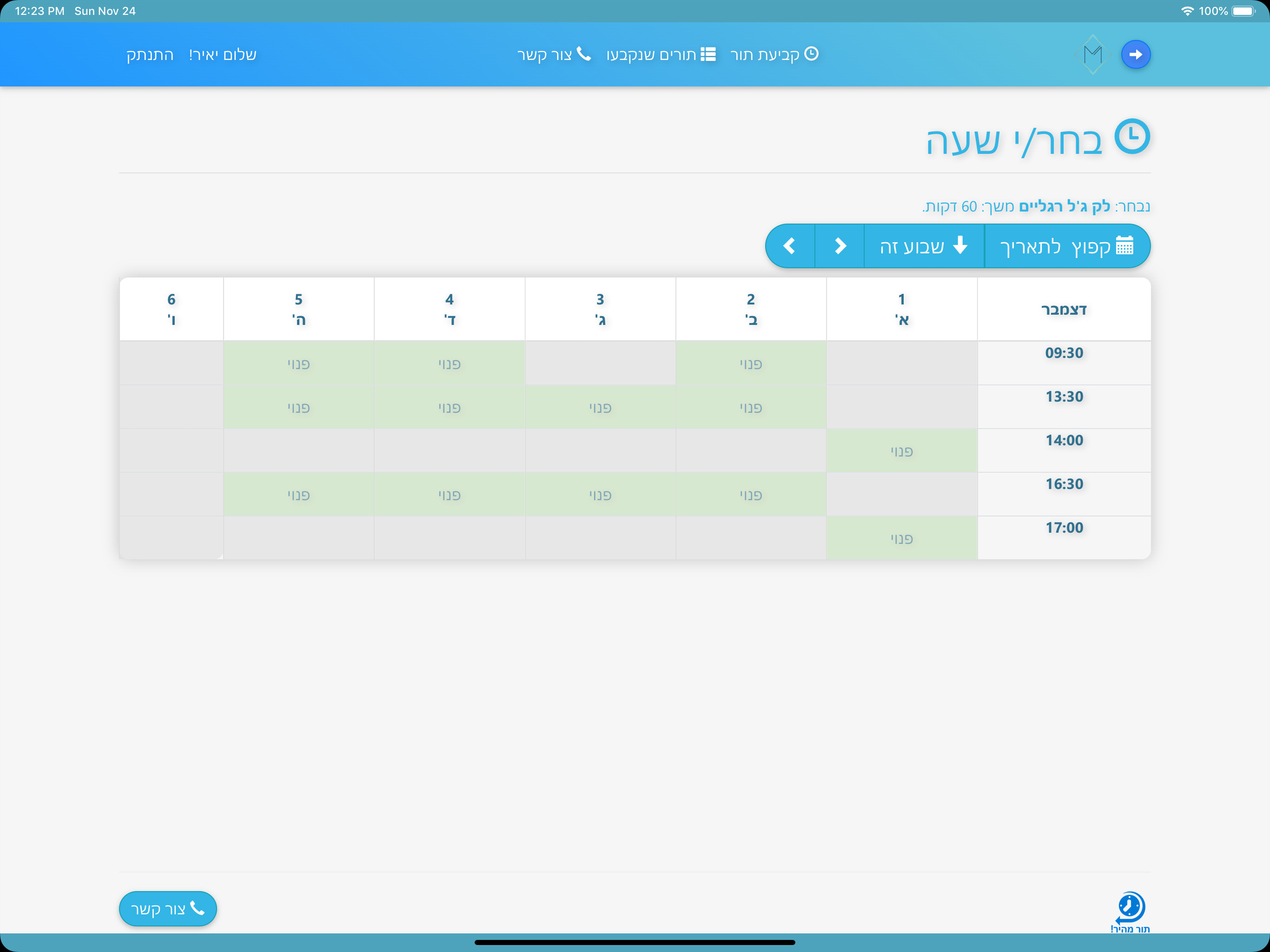The height and width of the screenshot is (952, 1270).
Task: Open קביעת תור menu item
Action: [x=774, y=54]
